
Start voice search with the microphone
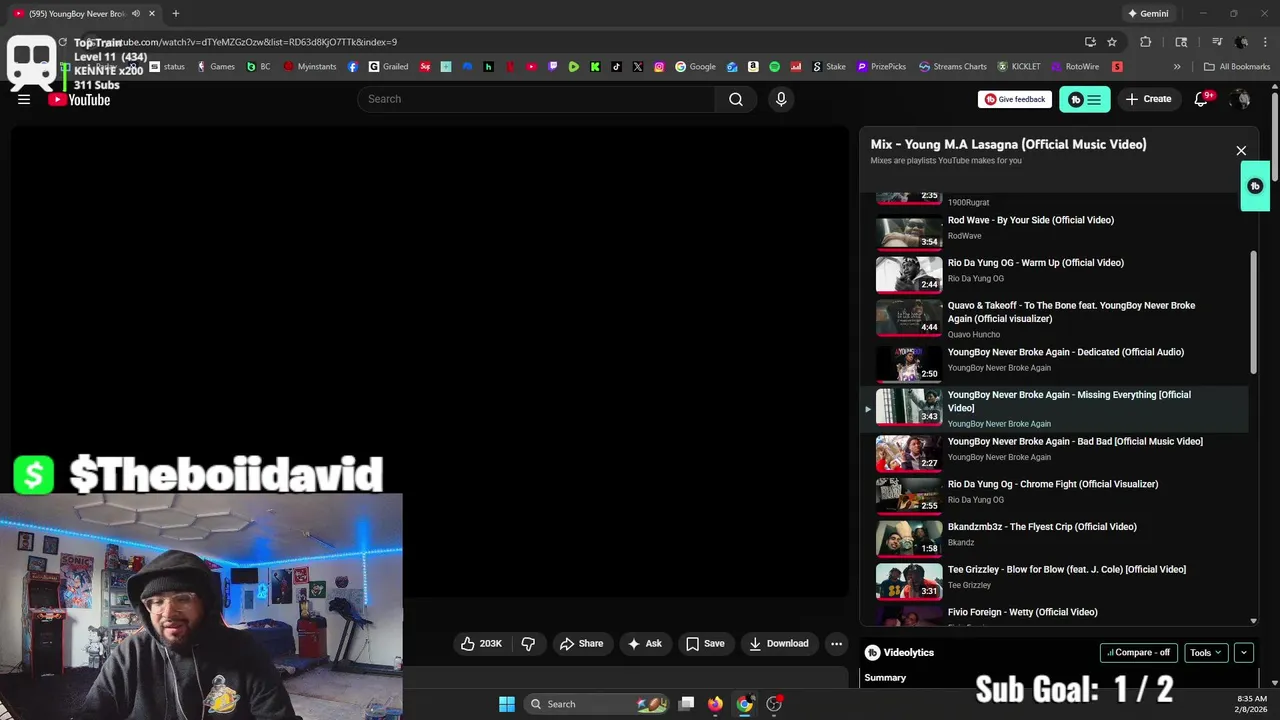pyautogui.click(x=781, y=99)
